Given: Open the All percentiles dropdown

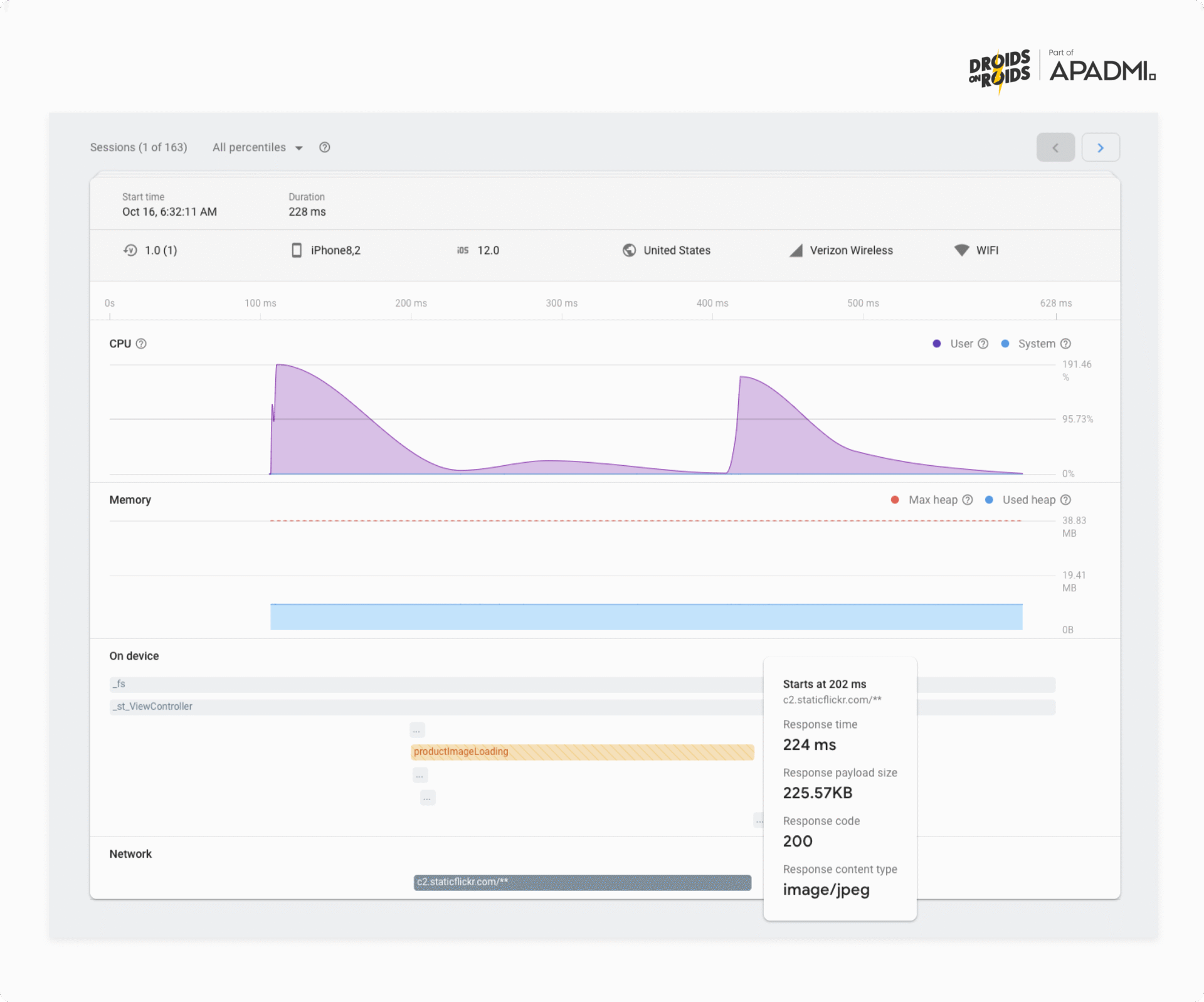Looking at the screenshot, I should point(258,147).
